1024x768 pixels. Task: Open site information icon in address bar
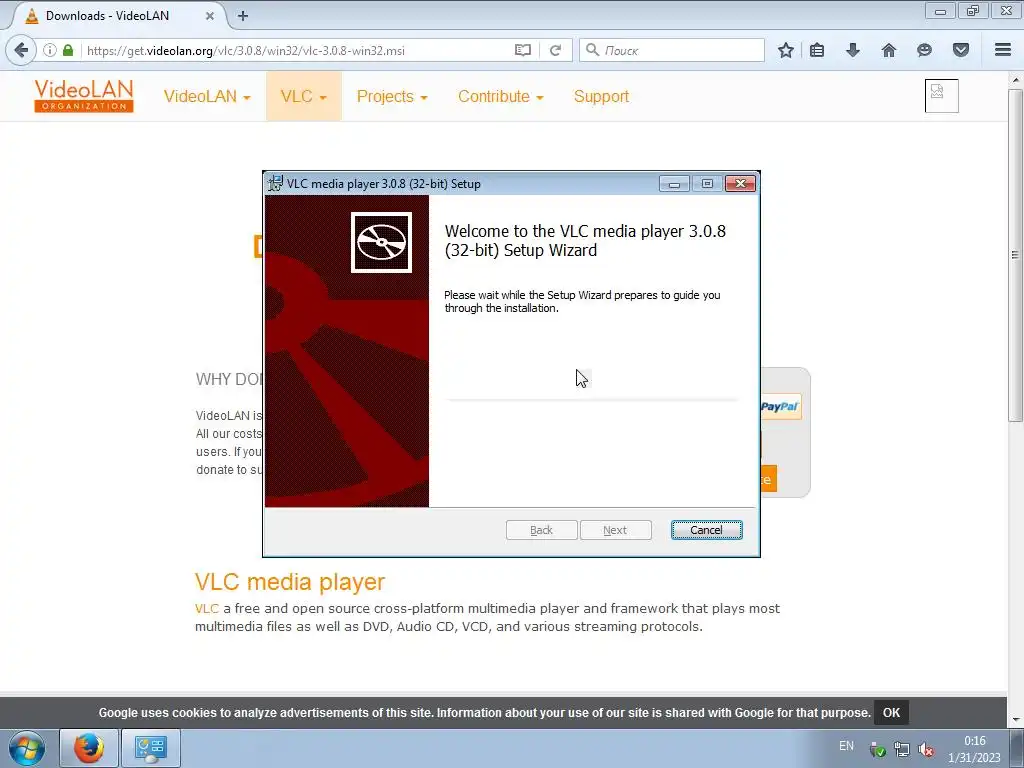click(50, 50)
